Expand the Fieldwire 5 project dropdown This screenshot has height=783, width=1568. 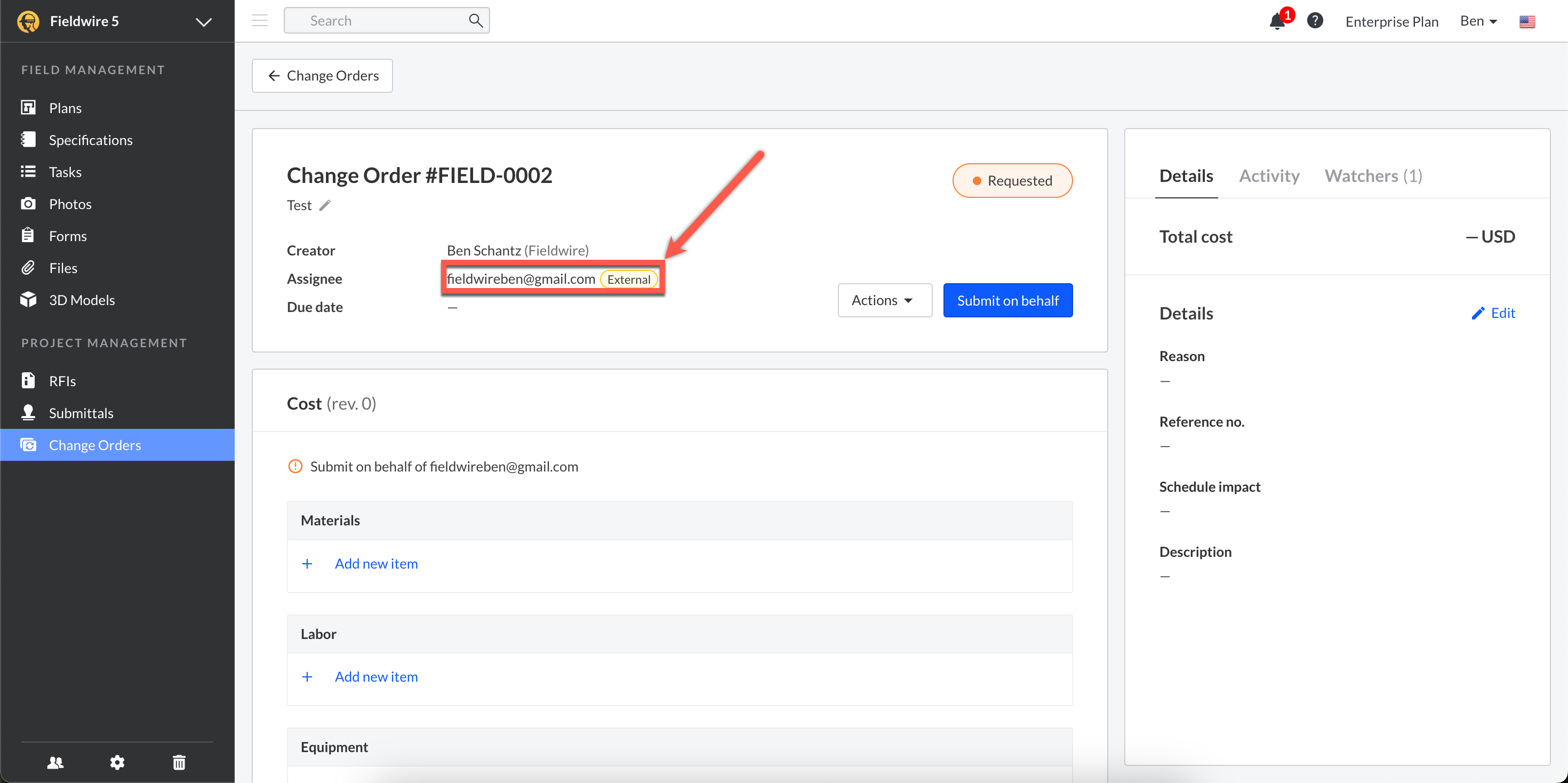pyautogui.click(x=203, y=22)
